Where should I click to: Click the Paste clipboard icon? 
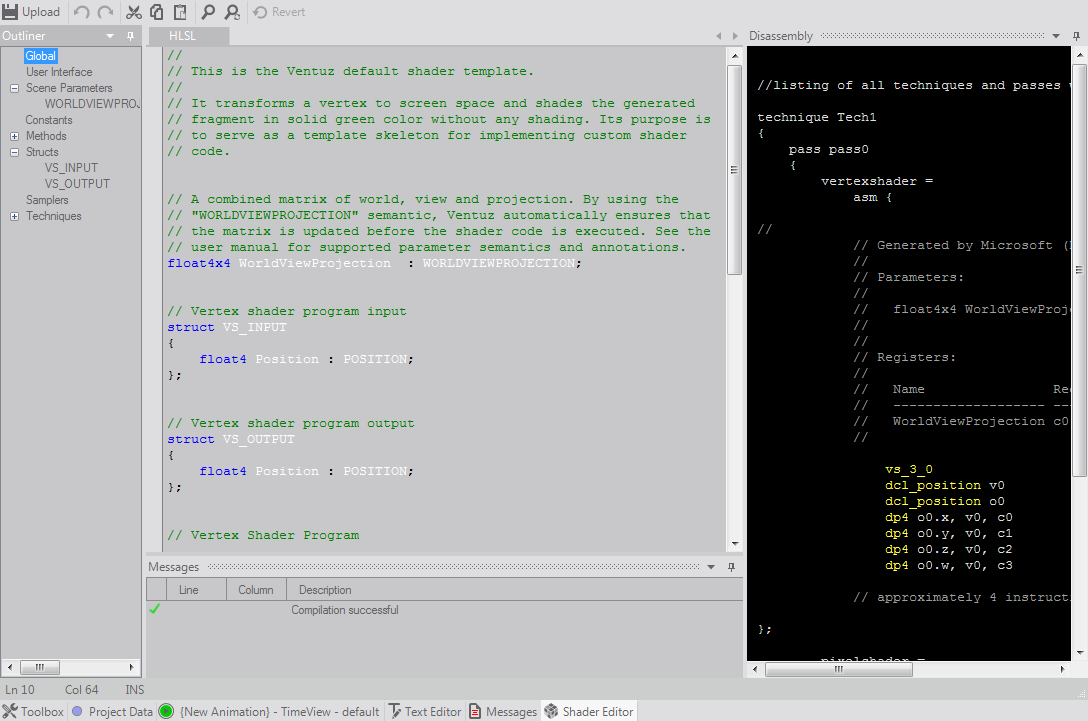click(x=180, y=12)
